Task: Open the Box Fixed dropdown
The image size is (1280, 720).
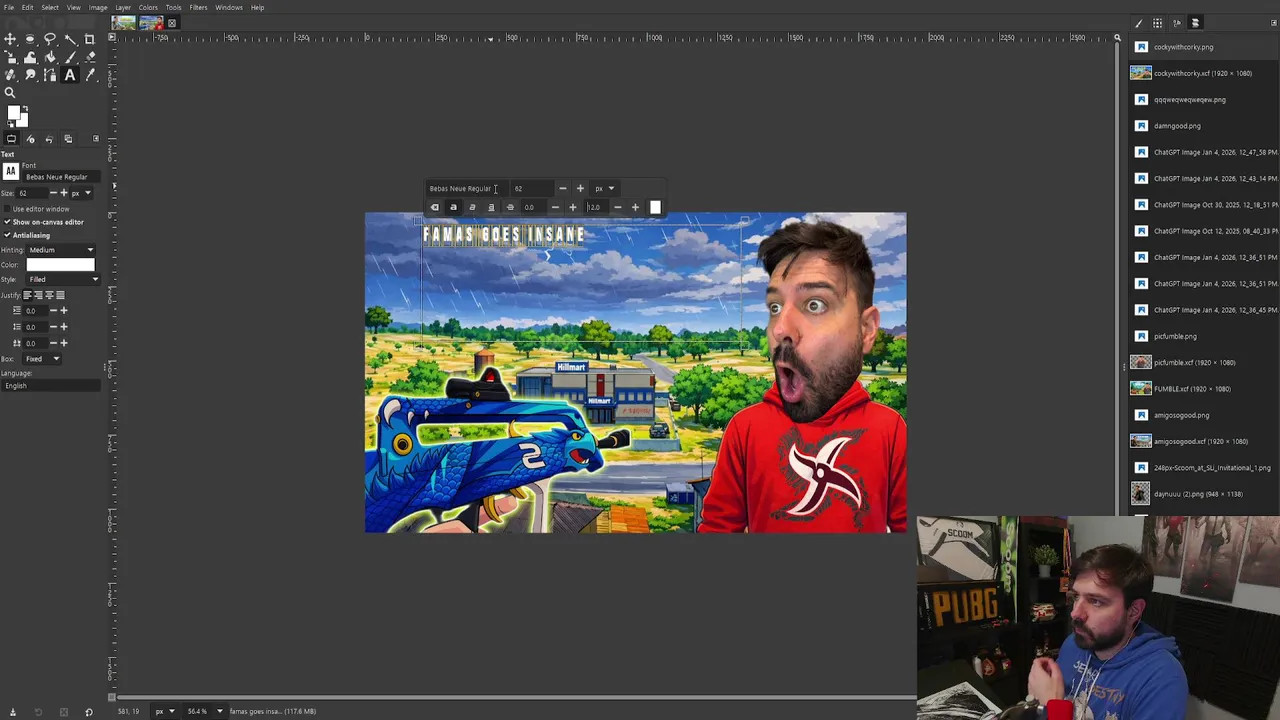Action: [42, 359]
